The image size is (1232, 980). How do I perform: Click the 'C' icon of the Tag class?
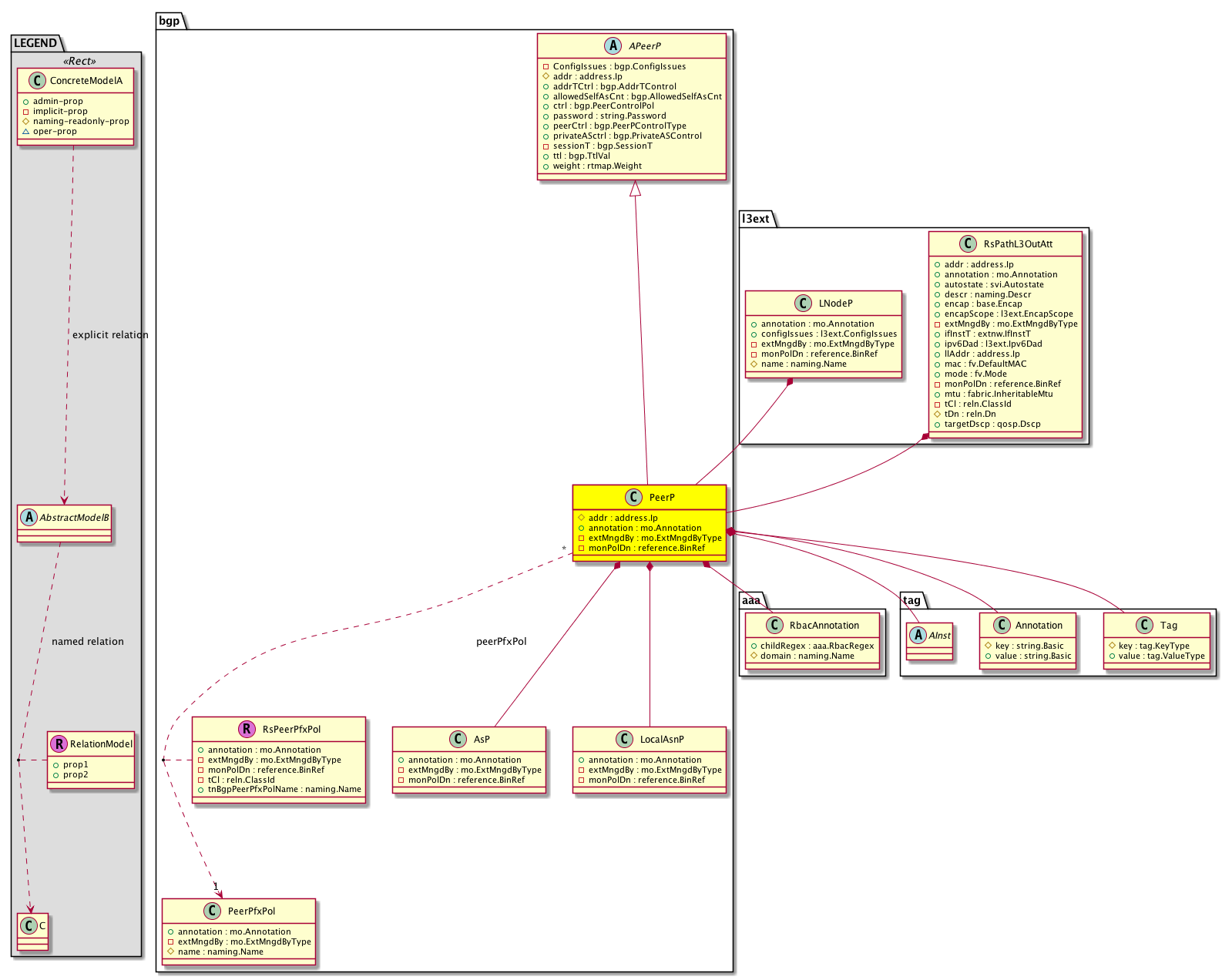(1145, 625)
